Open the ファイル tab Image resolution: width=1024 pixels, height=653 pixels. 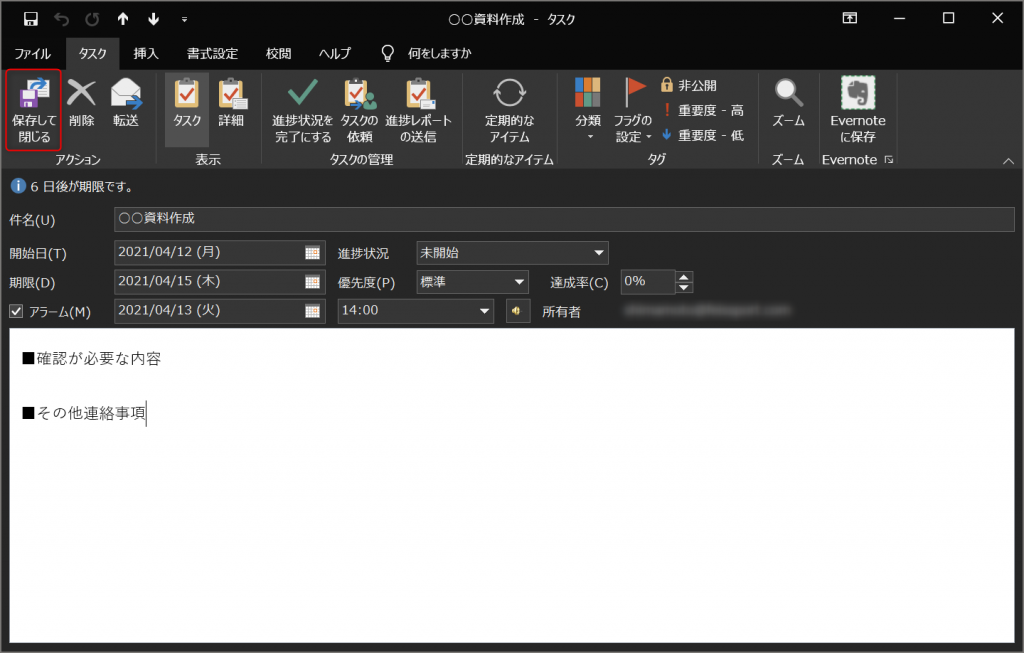click(33, 54)
